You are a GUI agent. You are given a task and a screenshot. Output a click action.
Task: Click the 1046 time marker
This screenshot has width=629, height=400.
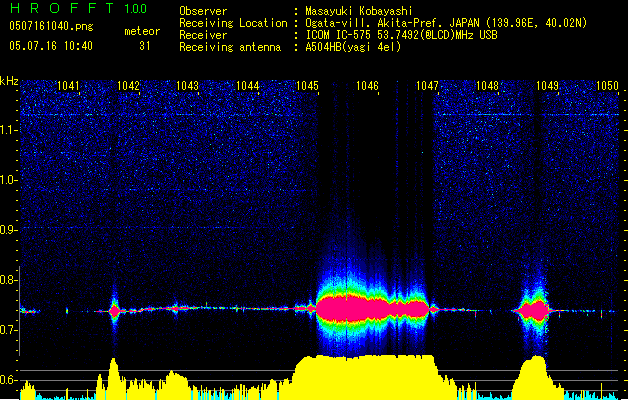point(367,85)
